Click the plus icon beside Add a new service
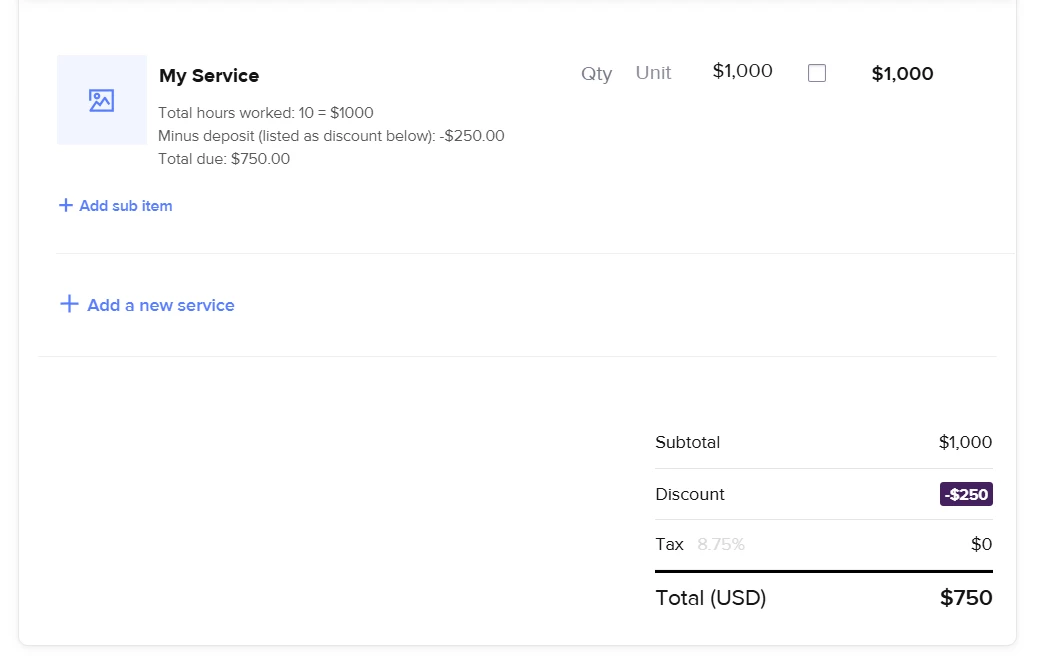The image size is (1045, 657). [x=69, y=304]
